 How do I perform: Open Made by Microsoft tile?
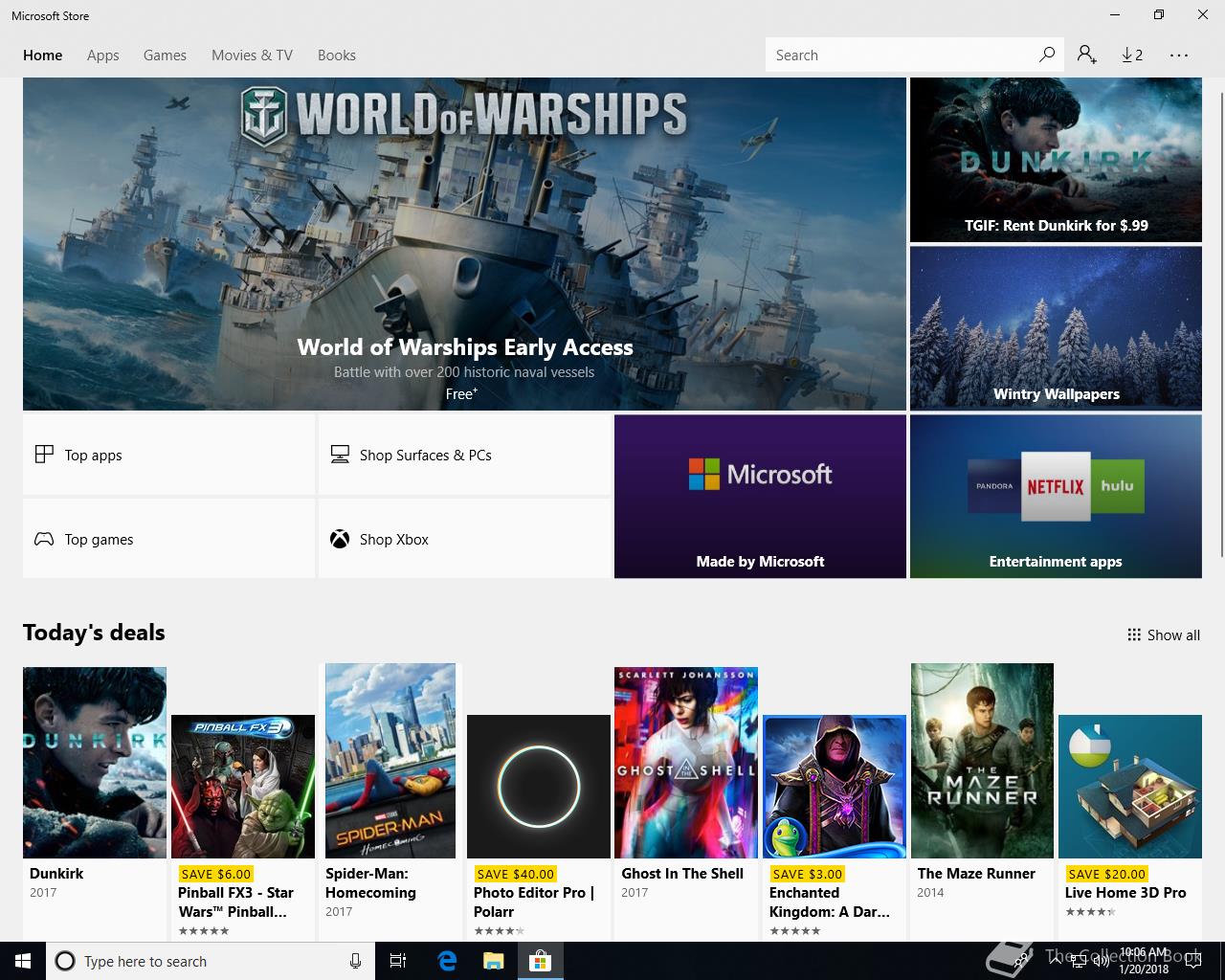[x=760, y=496]
